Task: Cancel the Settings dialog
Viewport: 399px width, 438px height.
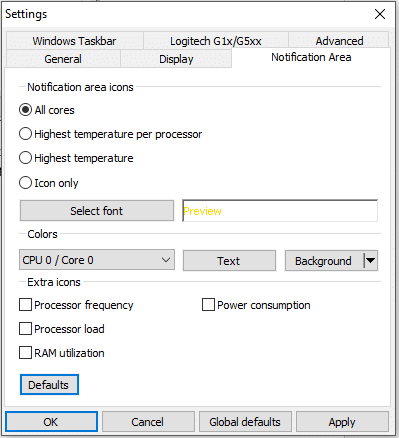Action: tap(148, 422)
